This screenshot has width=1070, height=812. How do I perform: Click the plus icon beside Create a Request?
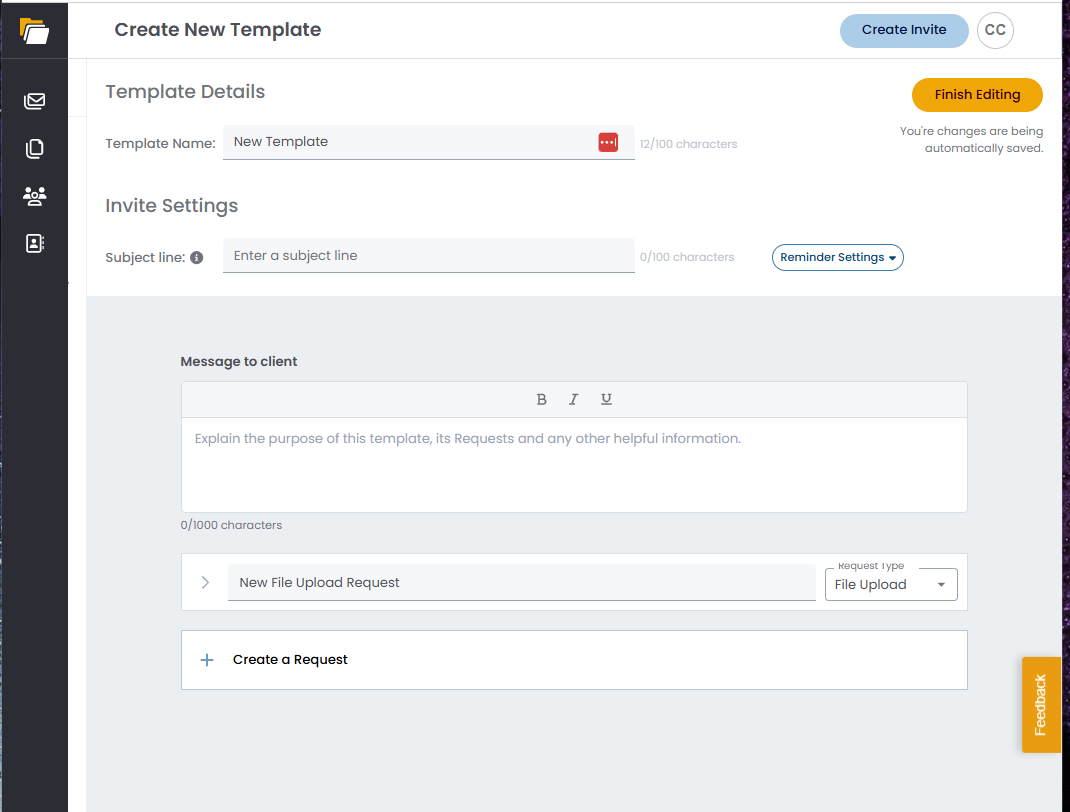click(207, 660)
